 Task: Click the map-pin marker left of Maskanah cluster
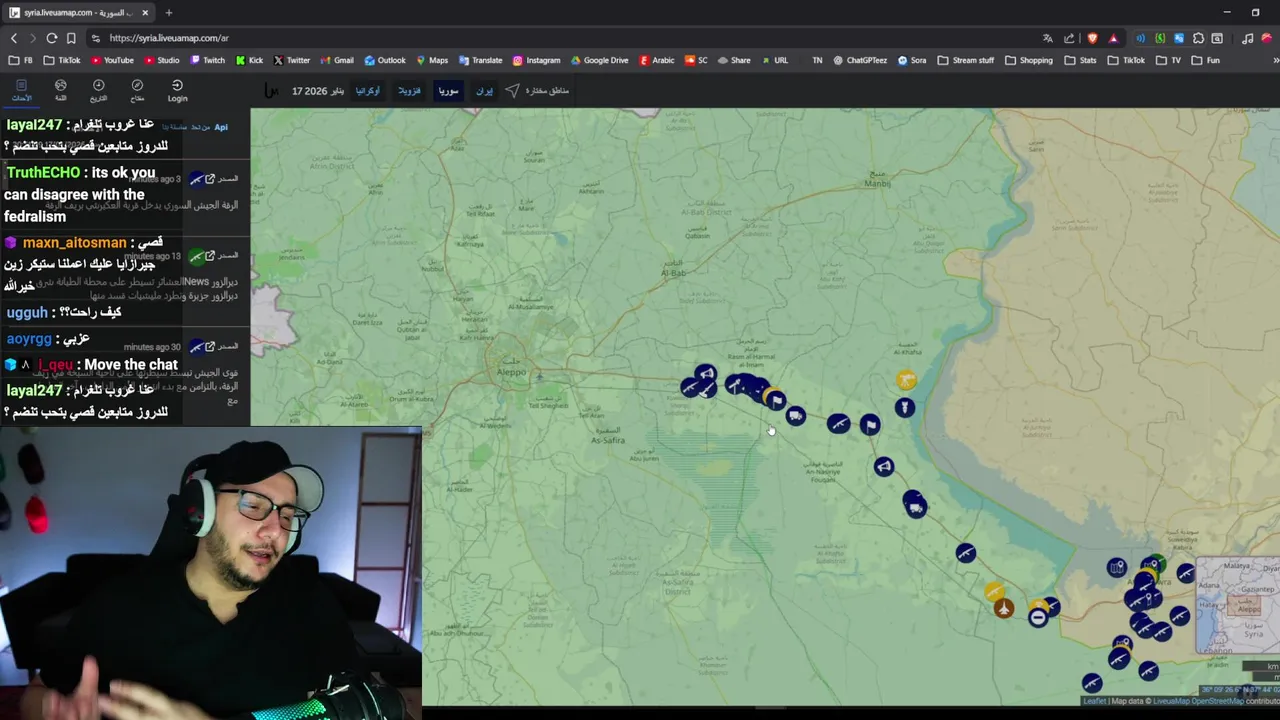[1117, 568]
